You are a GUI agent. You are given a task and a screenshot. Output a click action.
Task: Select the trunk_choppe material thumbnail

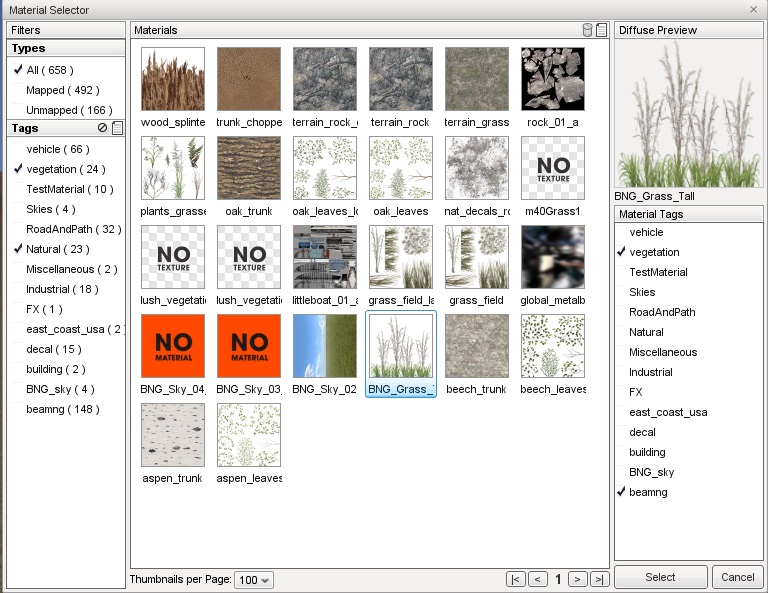tap(249, 79)
